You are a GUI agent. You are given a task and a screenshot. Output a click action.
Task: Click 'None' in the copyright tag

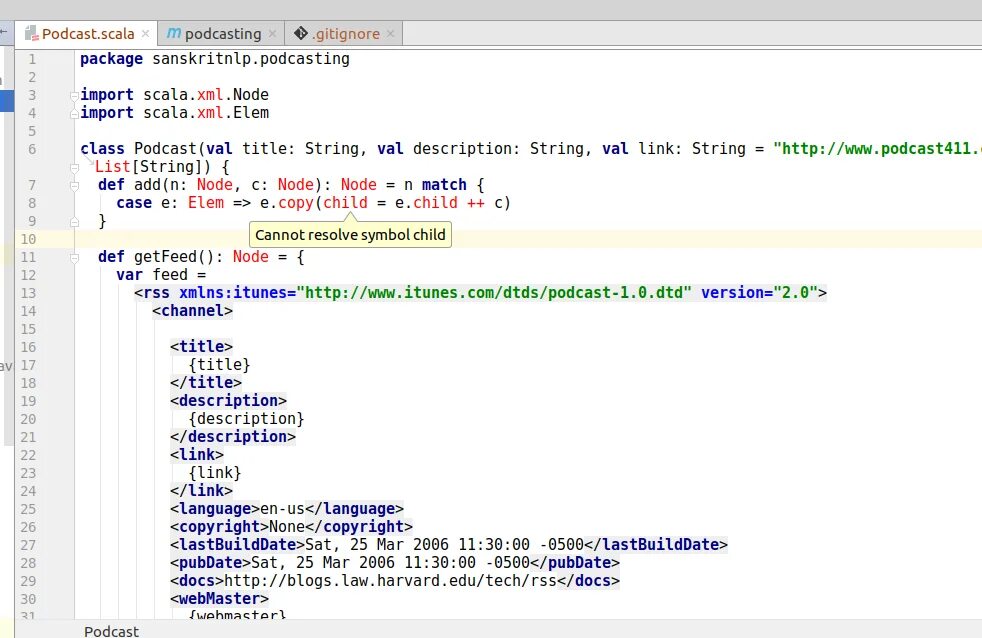pyautogui.click(x=287, y=527)
